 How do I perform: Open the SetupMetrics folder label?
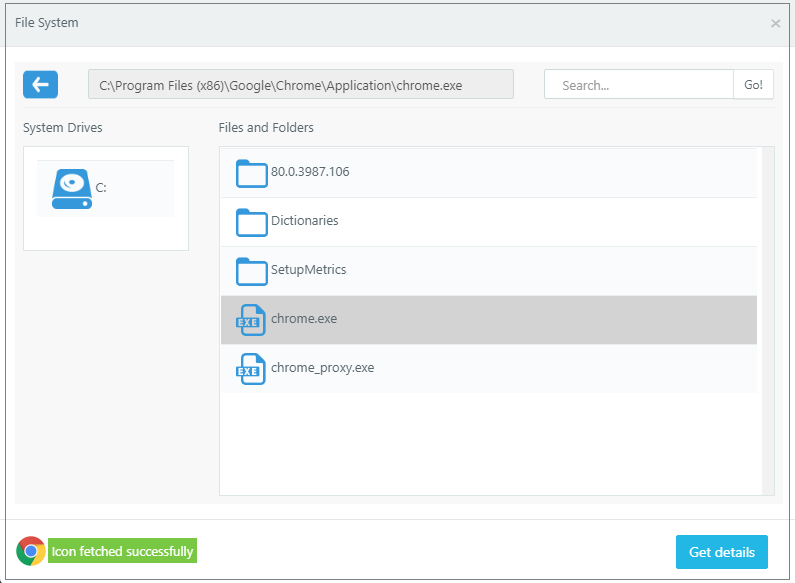308,270
